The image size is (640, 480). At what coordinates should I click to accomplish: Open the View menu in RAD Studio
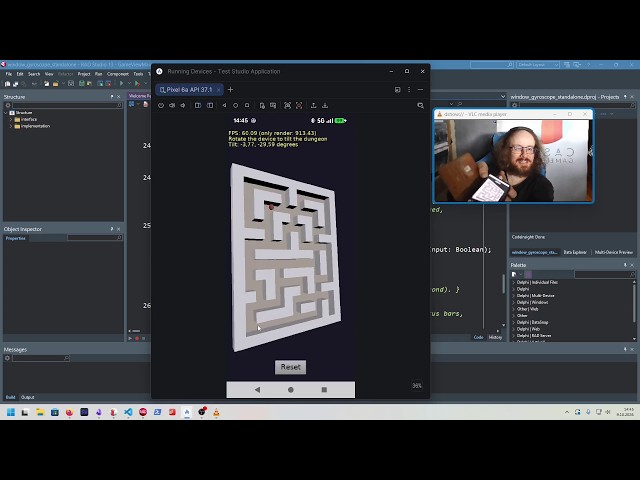[49, 74]
